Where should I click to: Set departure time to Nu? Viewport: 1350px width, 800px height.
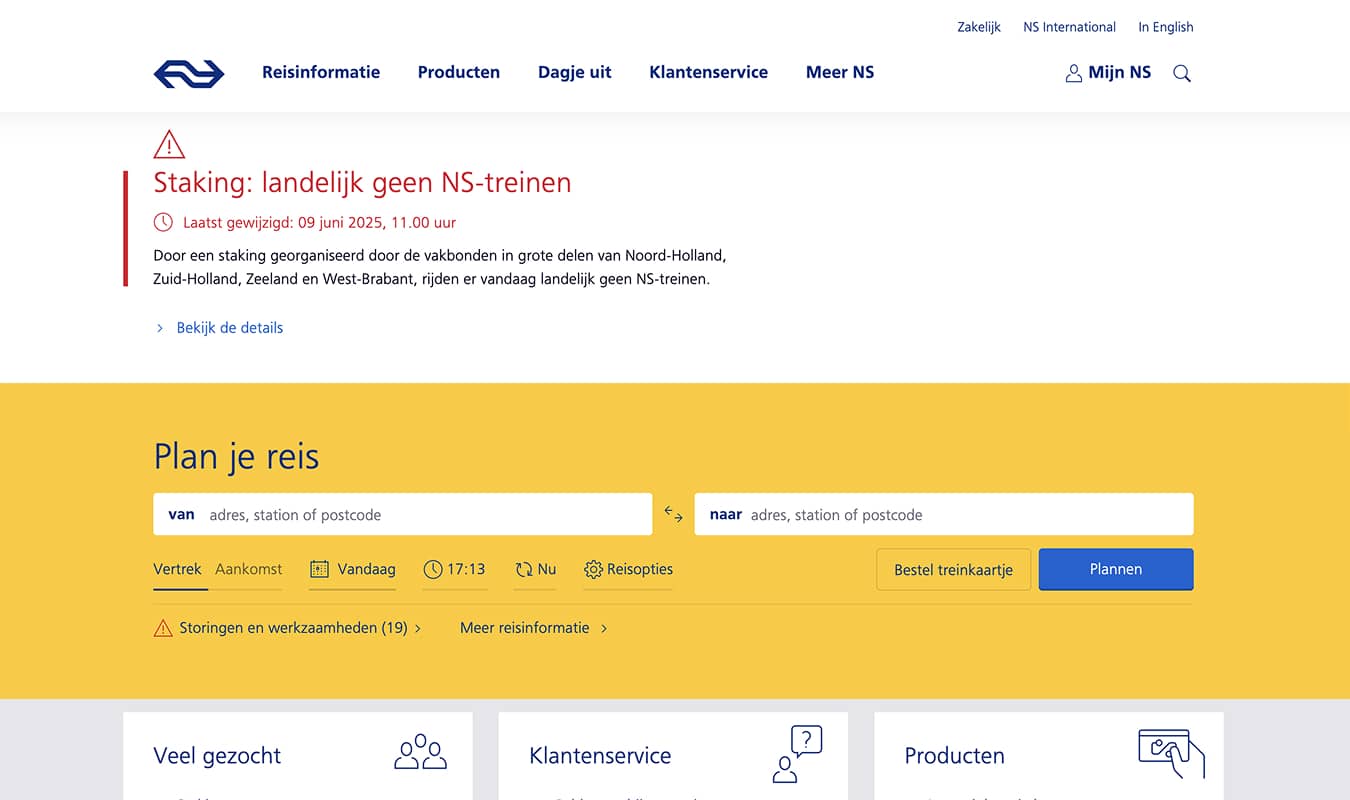tap(536, 569)
